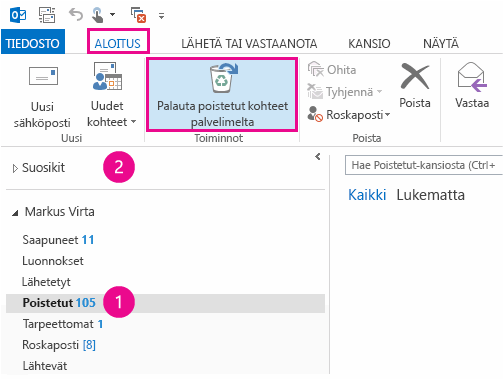
Task: Click the close all items icon
Action: pyautogui.click(x=138, y=15)
